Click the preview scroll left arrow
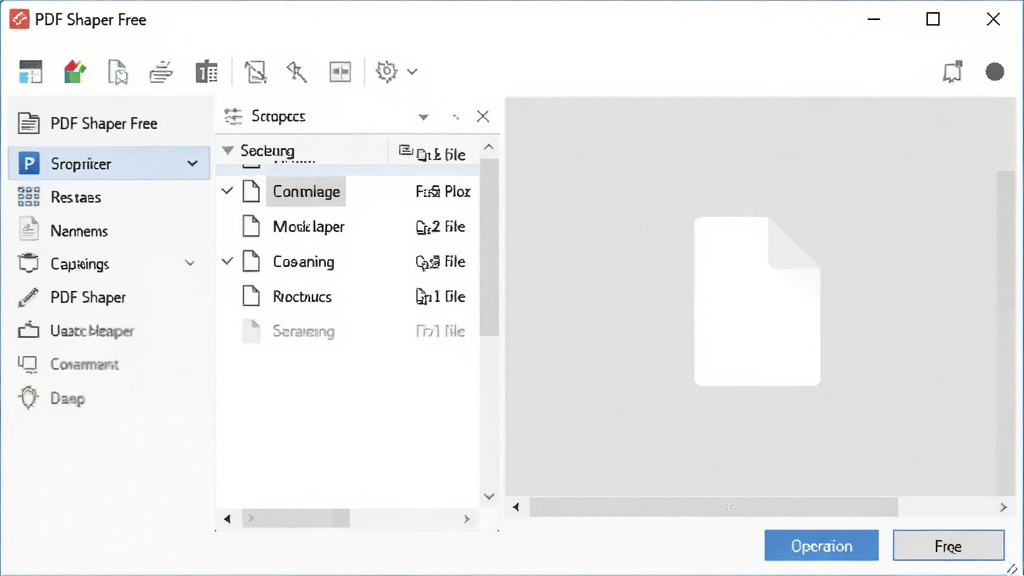1024x576 pixels. pos(516,507)
